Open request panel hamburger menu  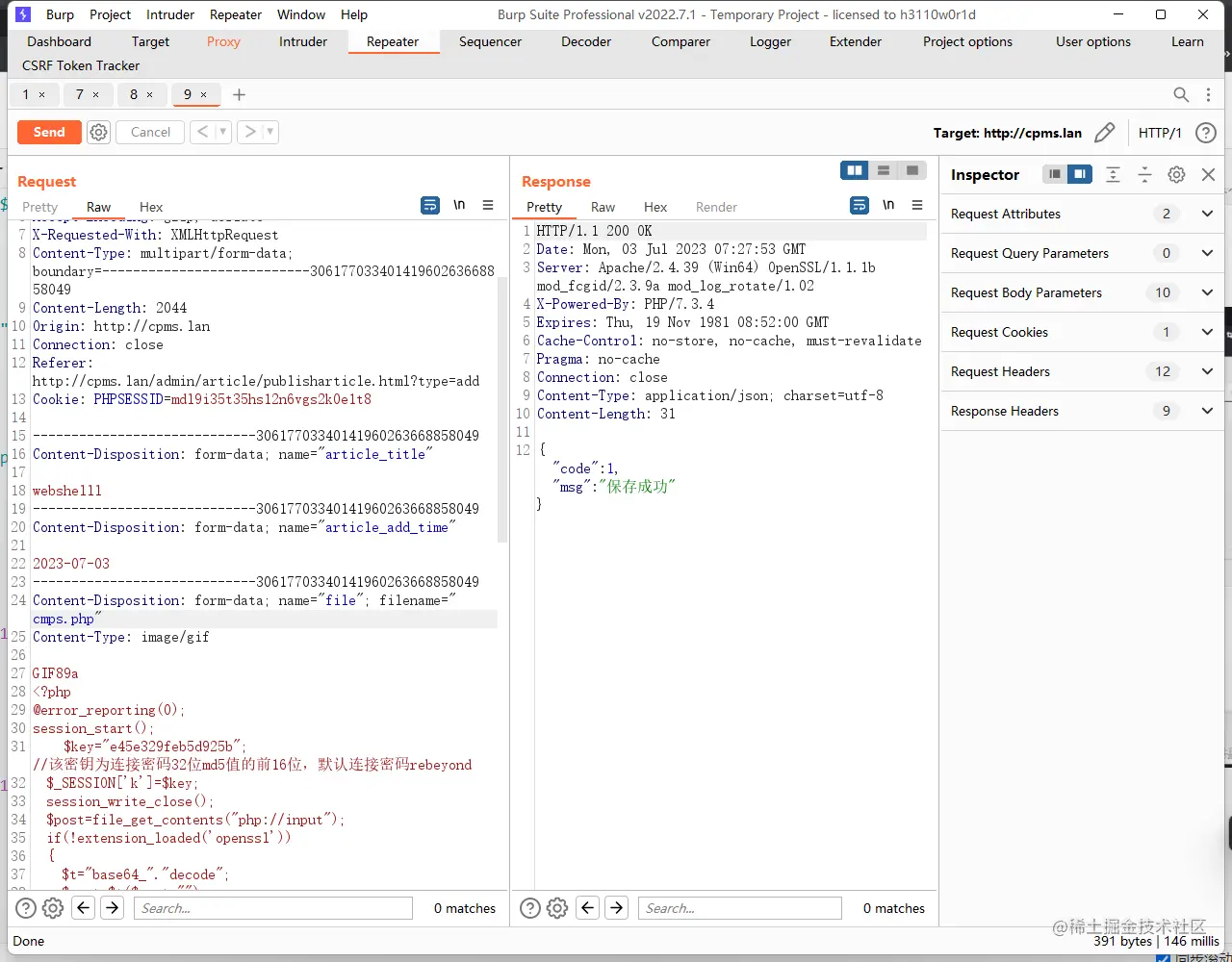point(488,205)
